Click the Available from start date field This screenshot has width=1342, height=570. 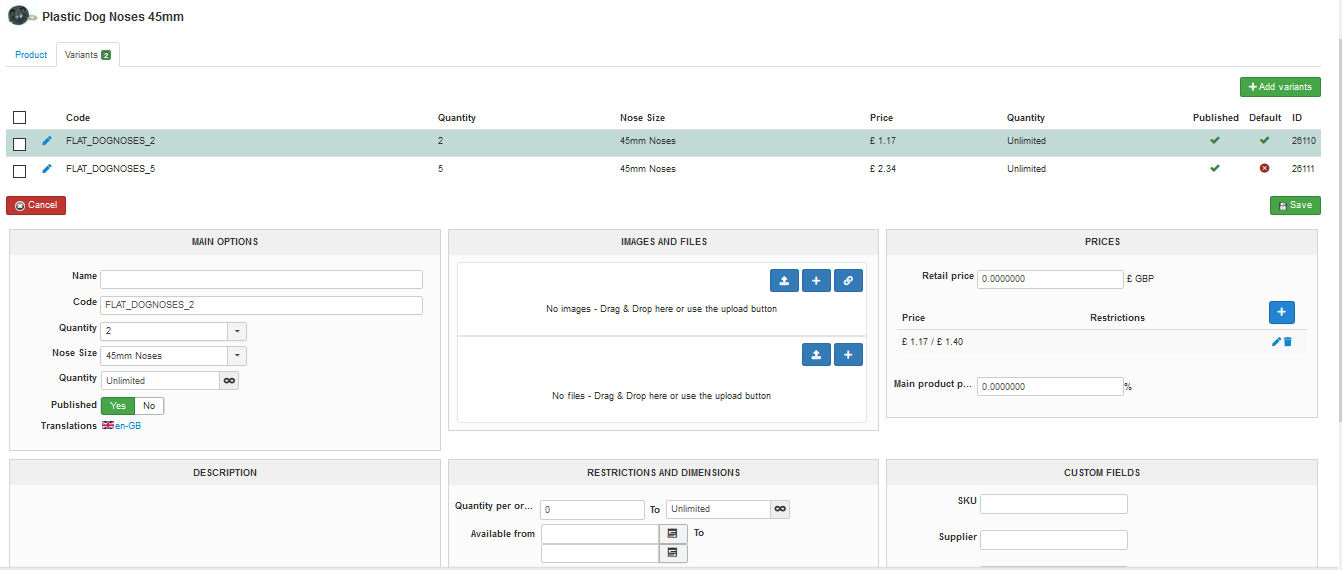pyautogui.click(x=600, y=534)
